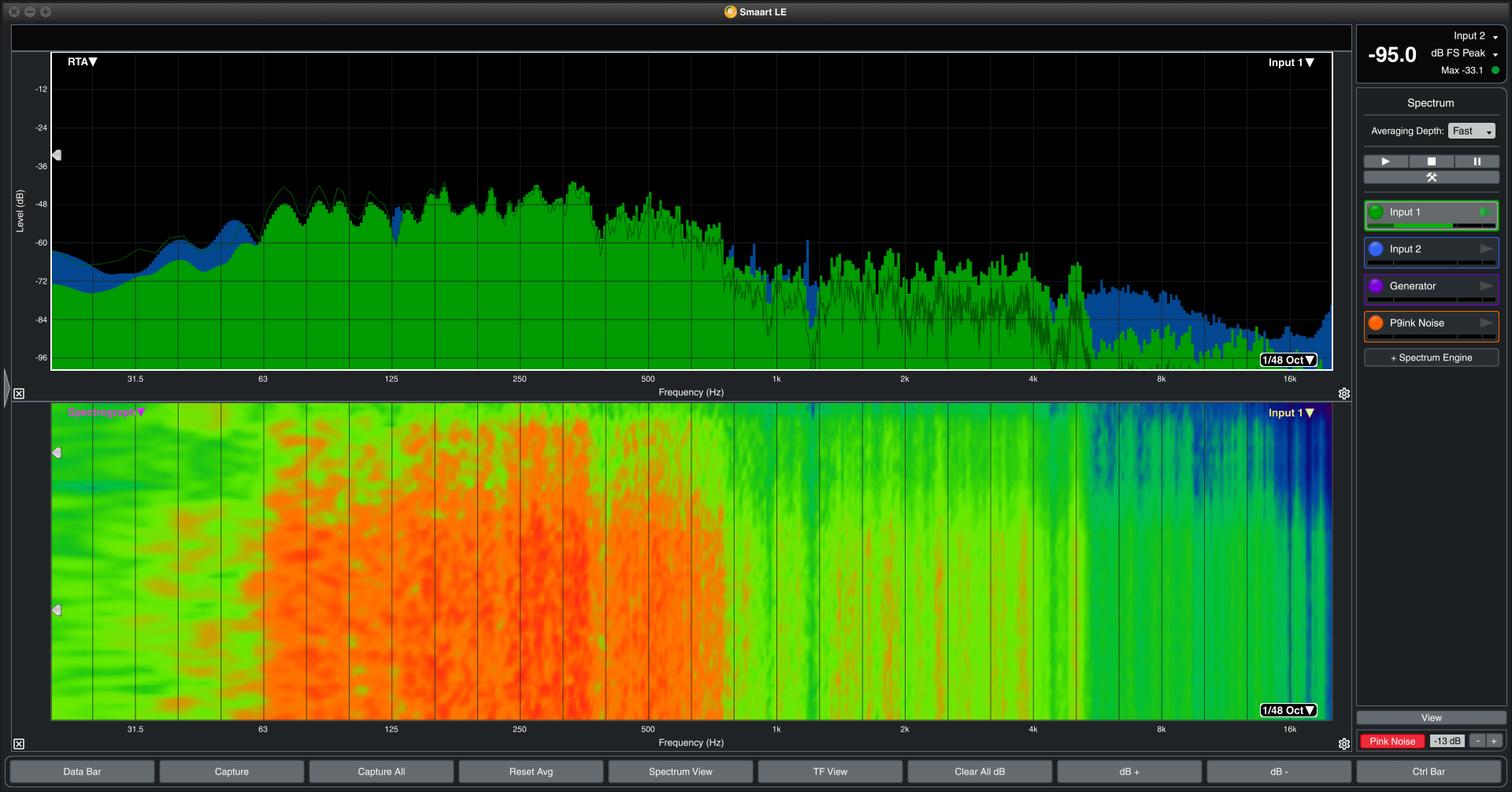Increase generator level with plus button
The image size is (1512, 792).
pos(1494,741)
